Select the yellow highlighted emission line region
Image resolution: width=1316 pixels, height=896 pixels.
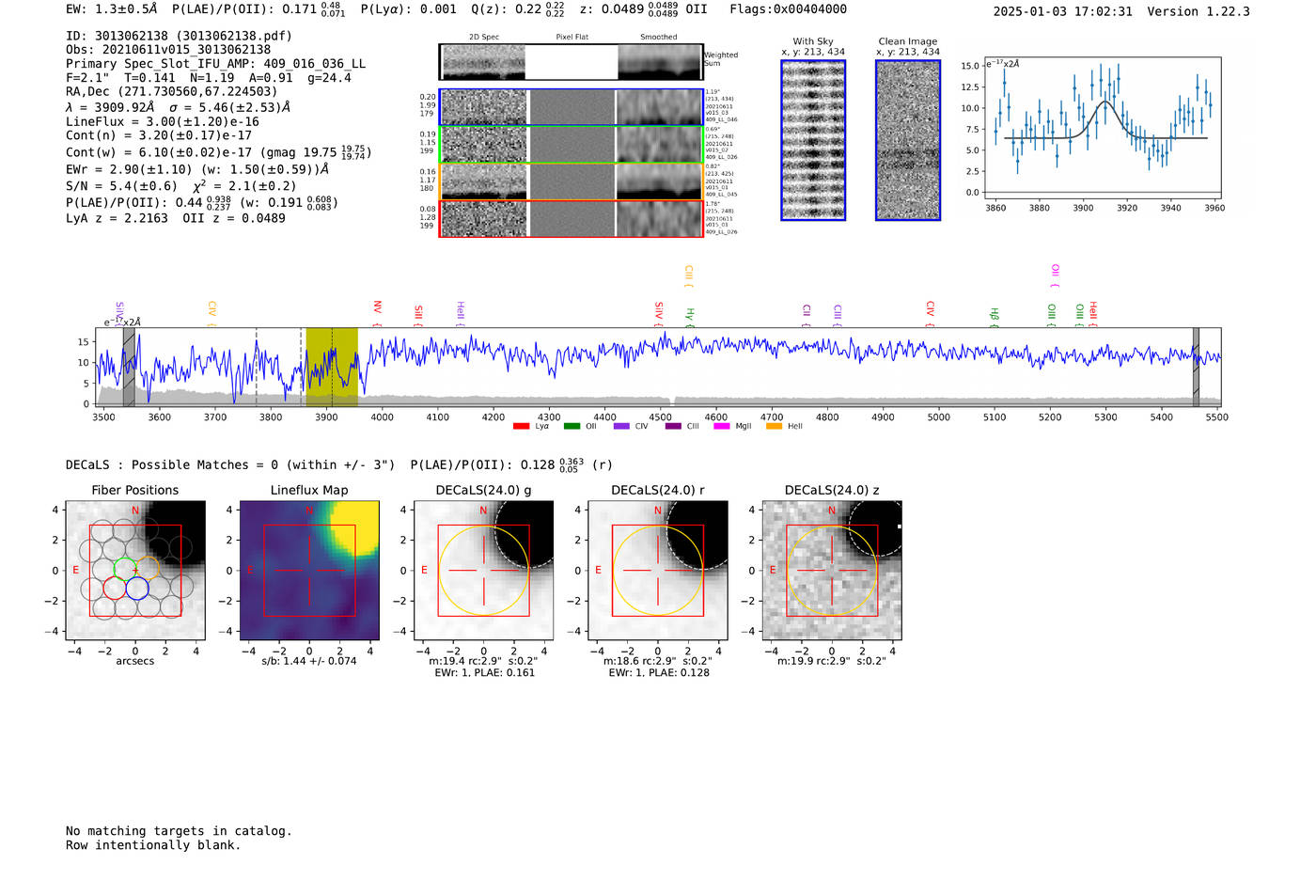332,368
